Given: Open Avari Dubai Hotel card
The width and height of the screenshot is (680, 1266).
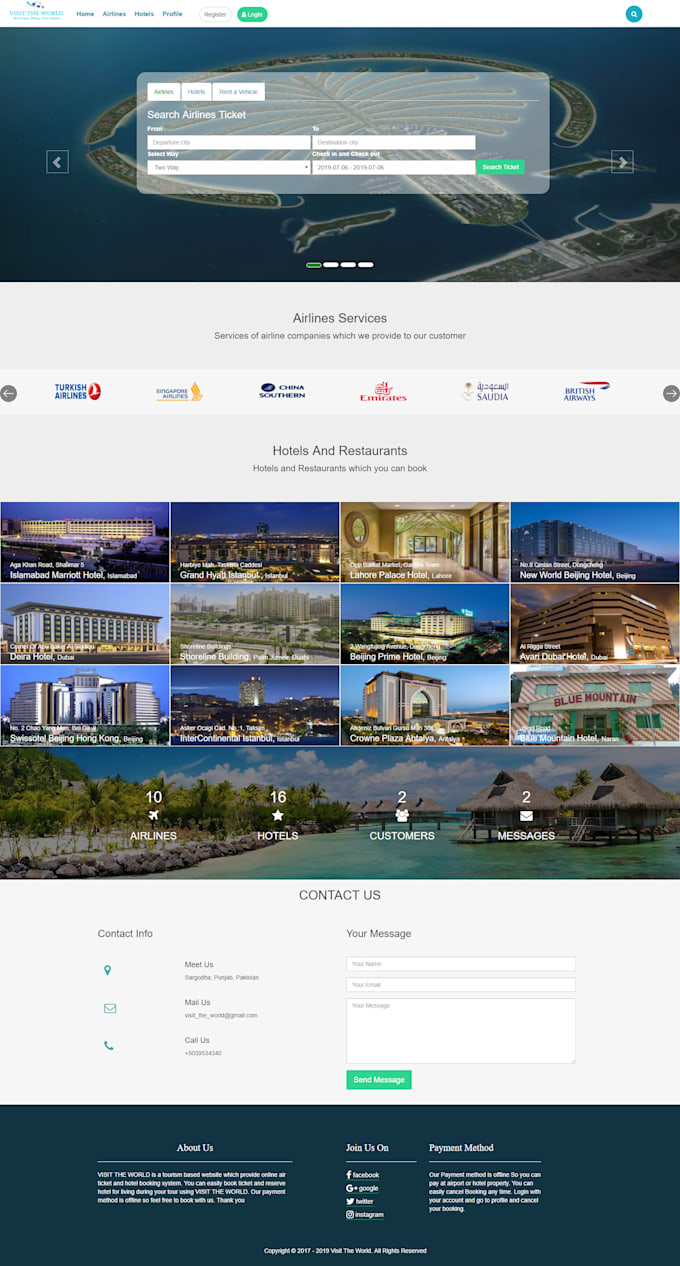Looking at the screenshot, I should point(595,624).
